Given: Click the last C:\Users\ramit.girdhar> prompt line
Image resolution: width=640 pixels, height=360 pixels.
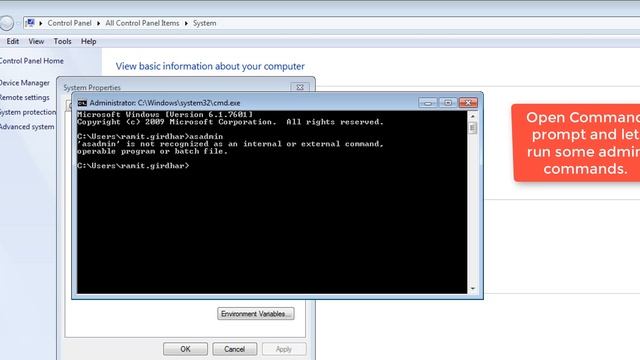Looking at the screenshot, I should point(133,166).
